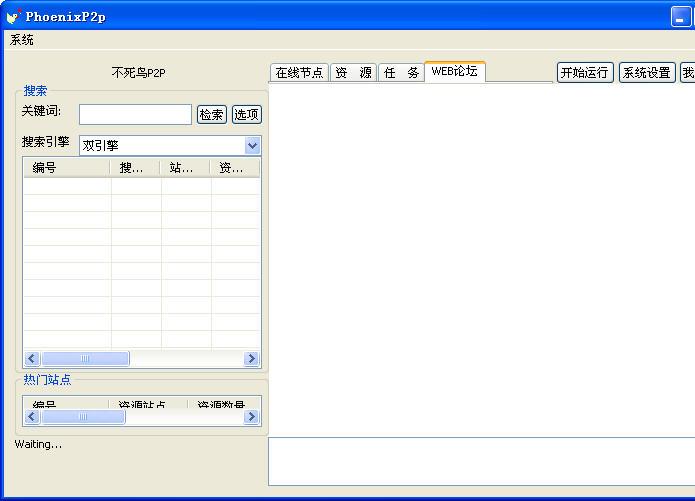Click right arrow of search results scrollbar

point(251,358)
